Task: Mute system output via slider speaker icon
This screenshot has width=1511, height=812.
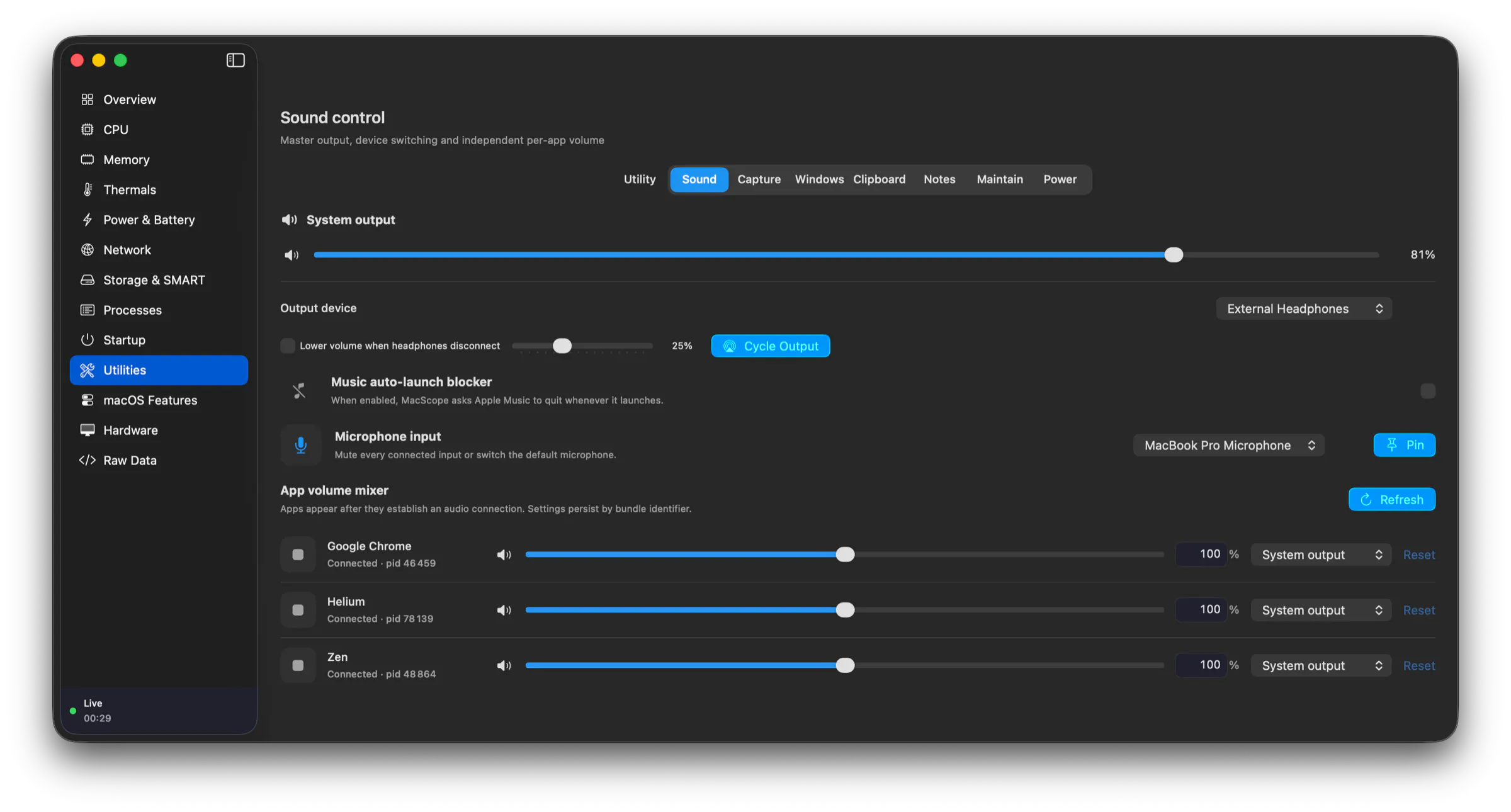Action: (291, 255)
